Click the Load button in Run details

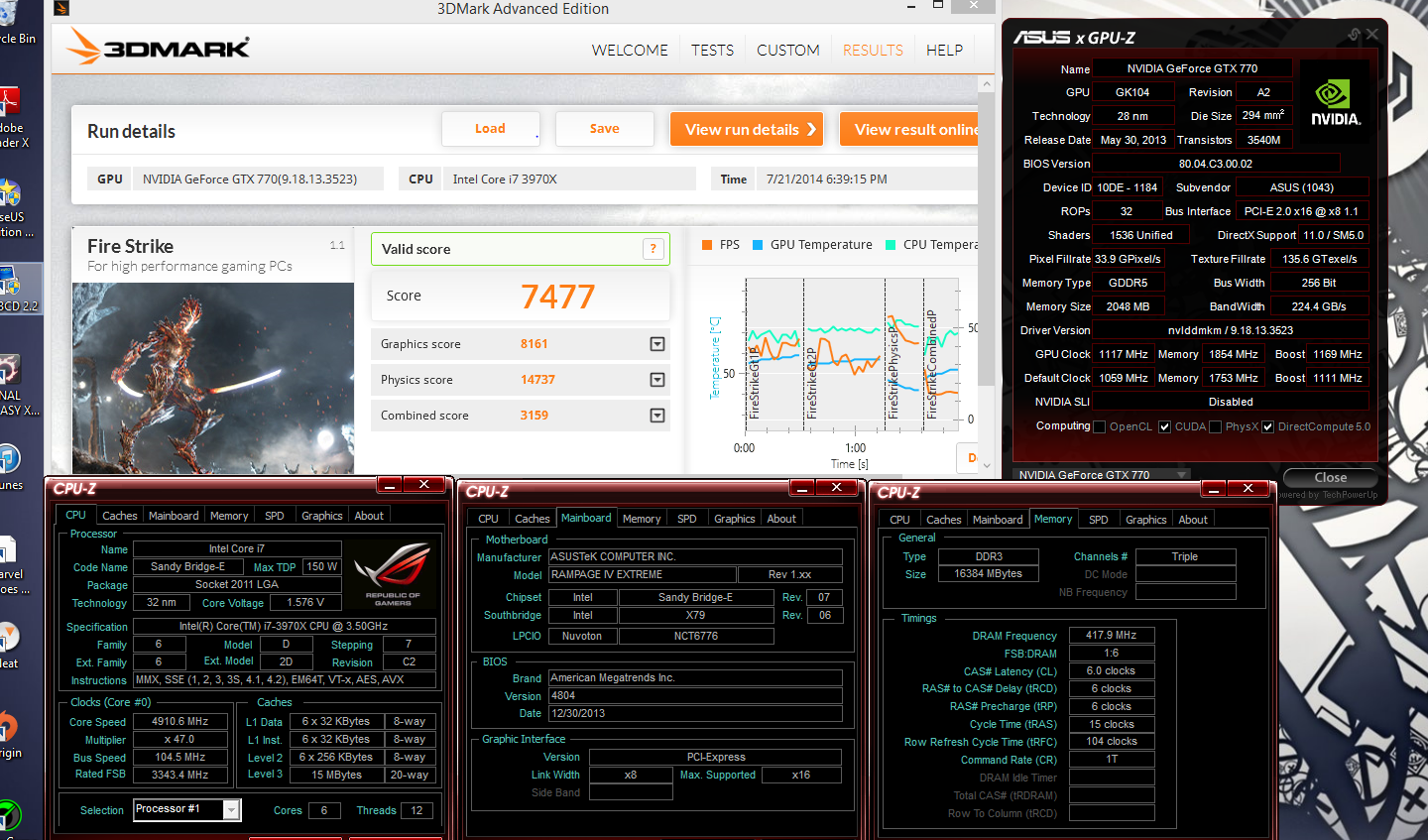(490, 129)
